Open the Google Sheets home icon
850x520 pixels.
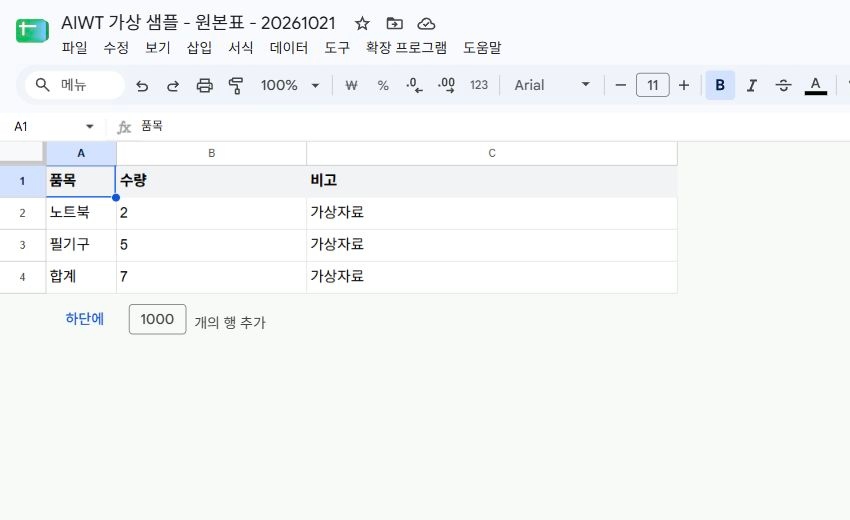(x=32, y=30)
